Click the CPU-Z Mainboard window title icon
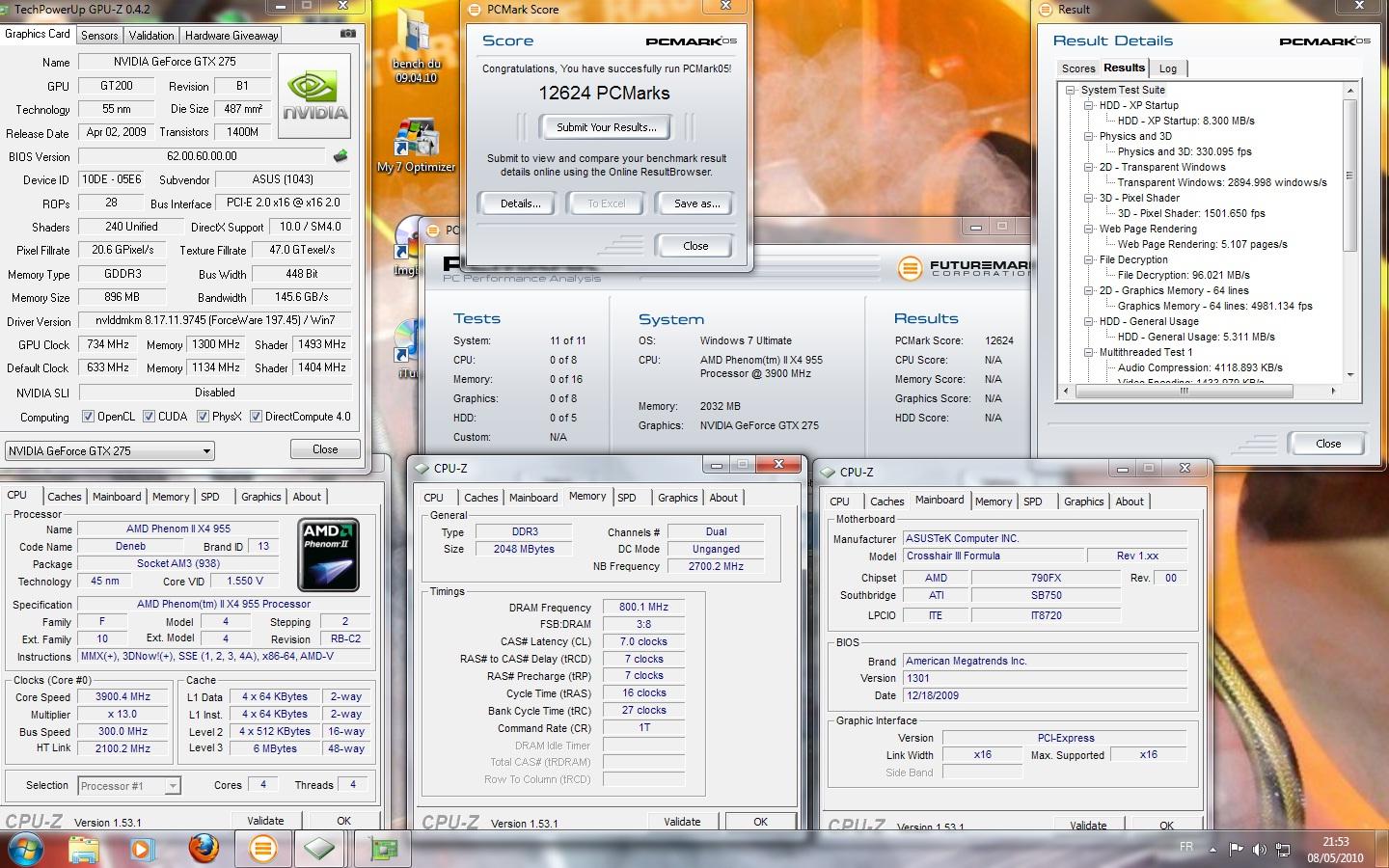 [x=828, y=473]
